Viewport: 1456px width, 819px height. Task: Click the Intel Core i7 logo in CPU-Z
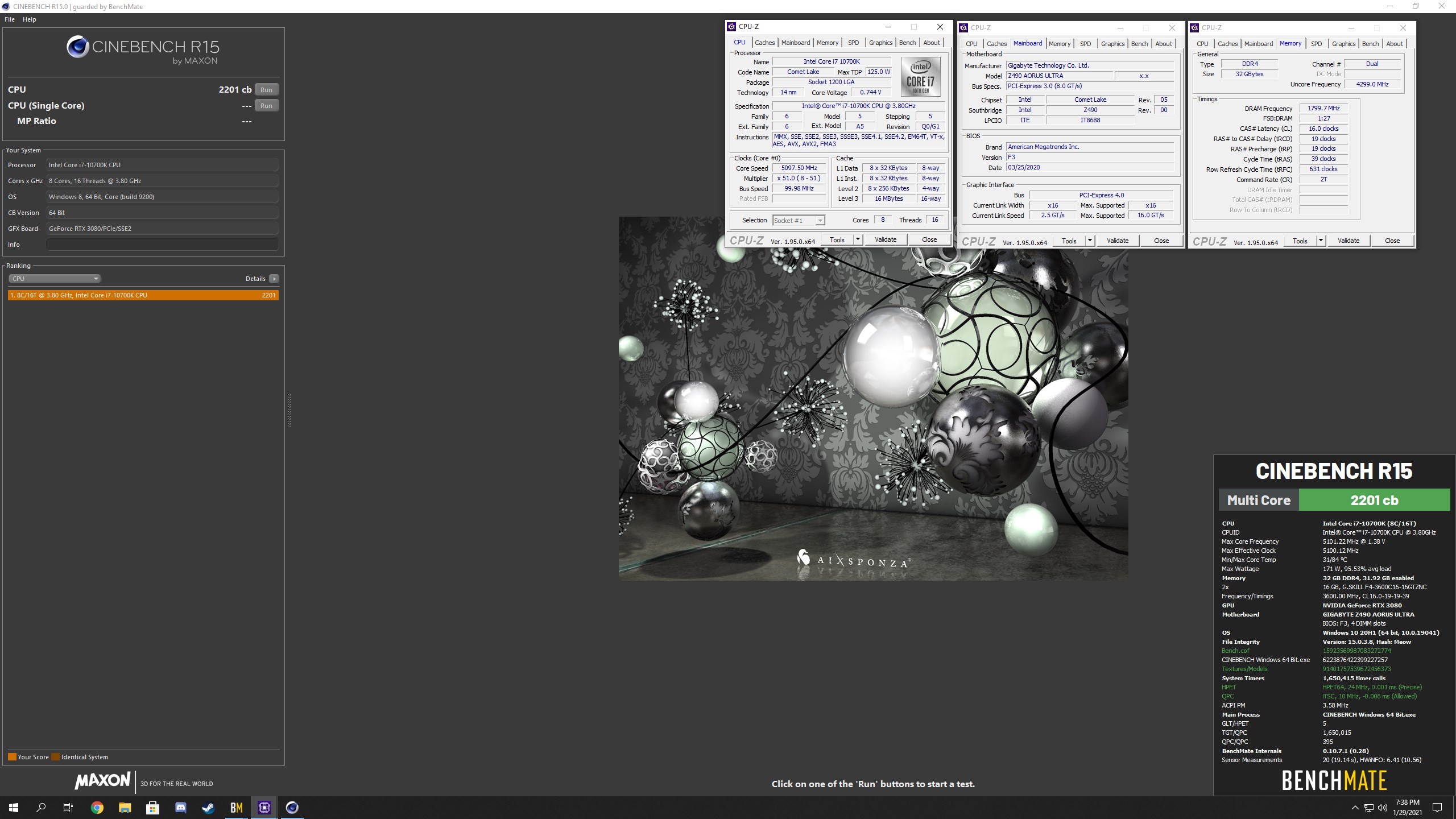[x=920, y=76]
